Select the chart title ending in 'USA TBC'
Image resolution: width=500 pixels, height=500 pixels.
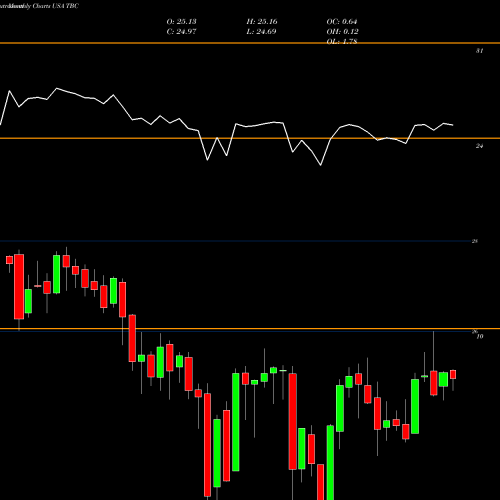tap(39, 6)
